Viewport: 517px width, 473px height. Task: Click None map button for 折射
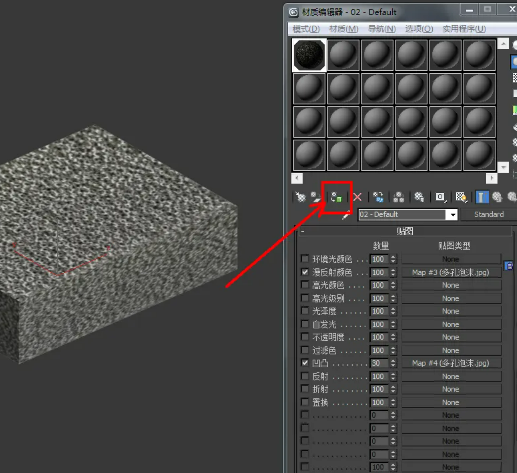451,389
